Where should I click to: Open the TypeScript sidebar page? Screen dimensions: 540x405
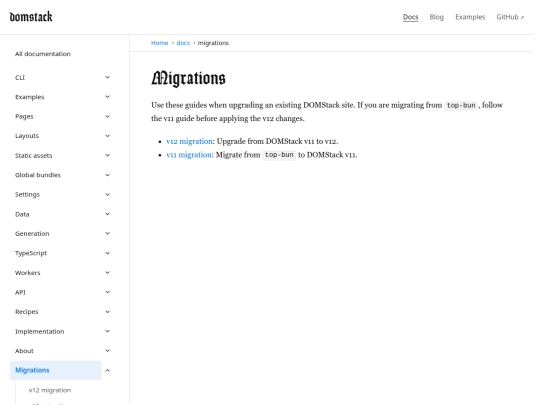click(31, 253)
